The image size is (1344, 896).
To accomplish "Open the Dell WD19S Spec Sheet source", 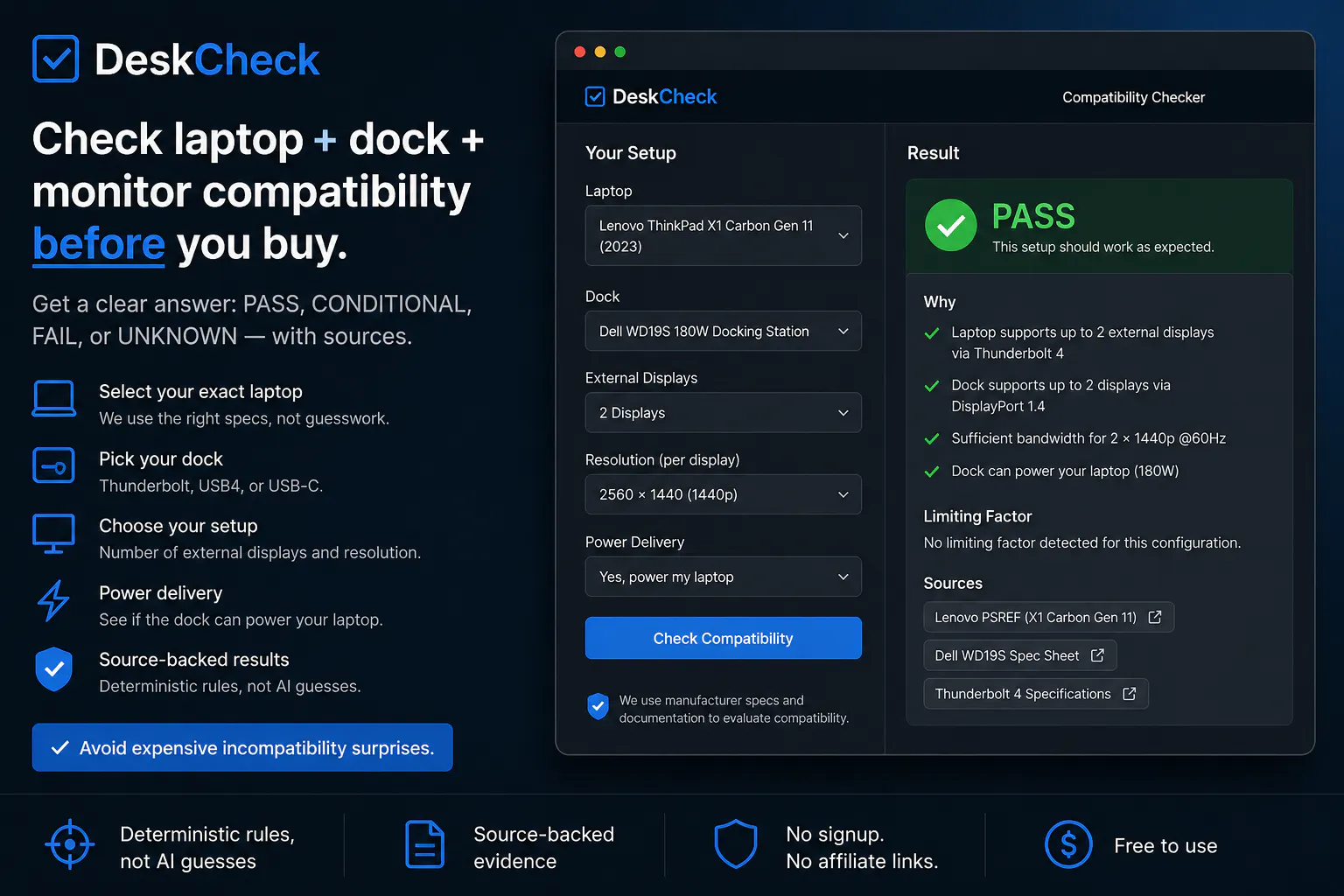I will coord(1020,655).
